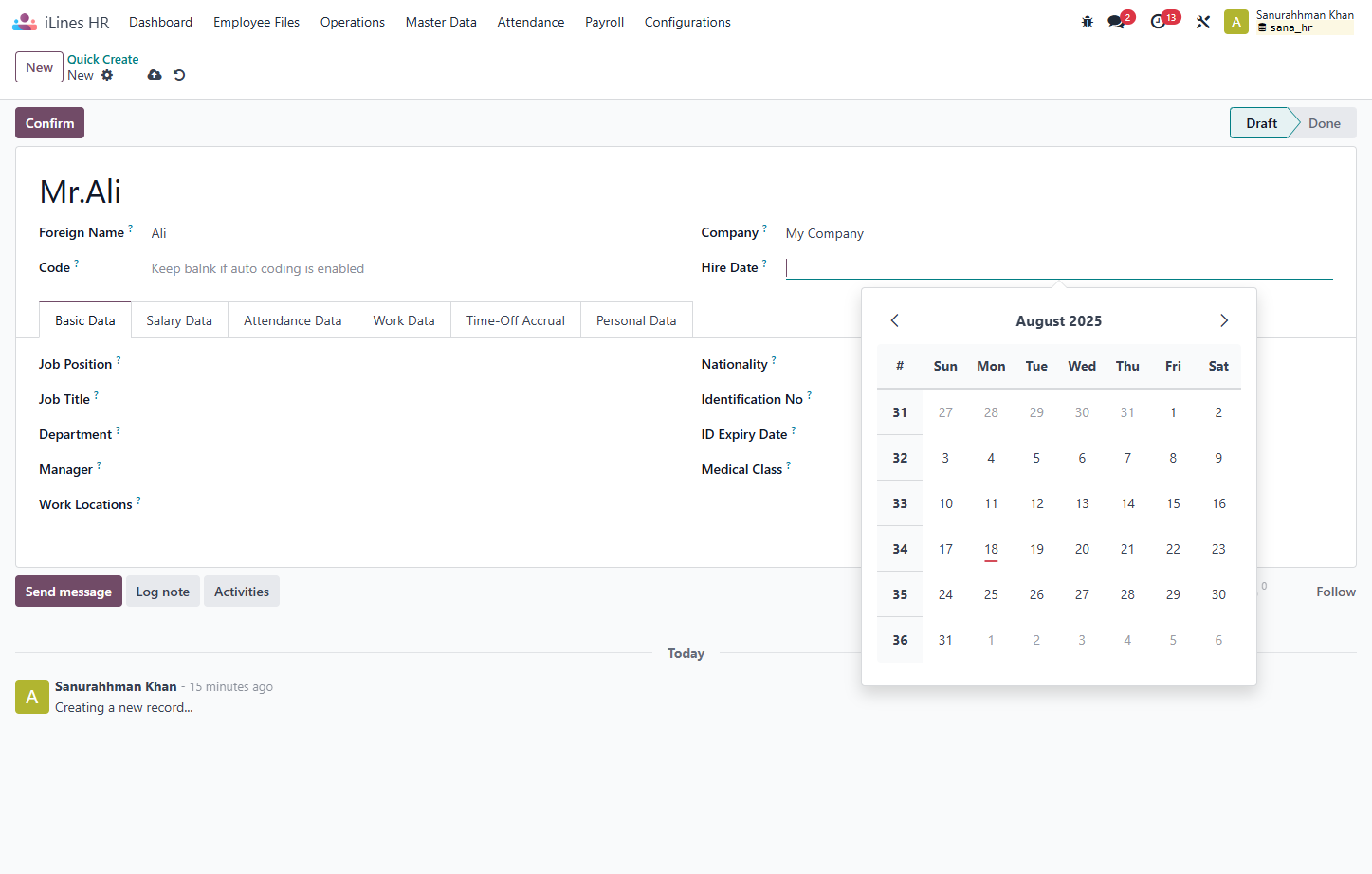Switch to the Attendance Data tab

(292, 320)
